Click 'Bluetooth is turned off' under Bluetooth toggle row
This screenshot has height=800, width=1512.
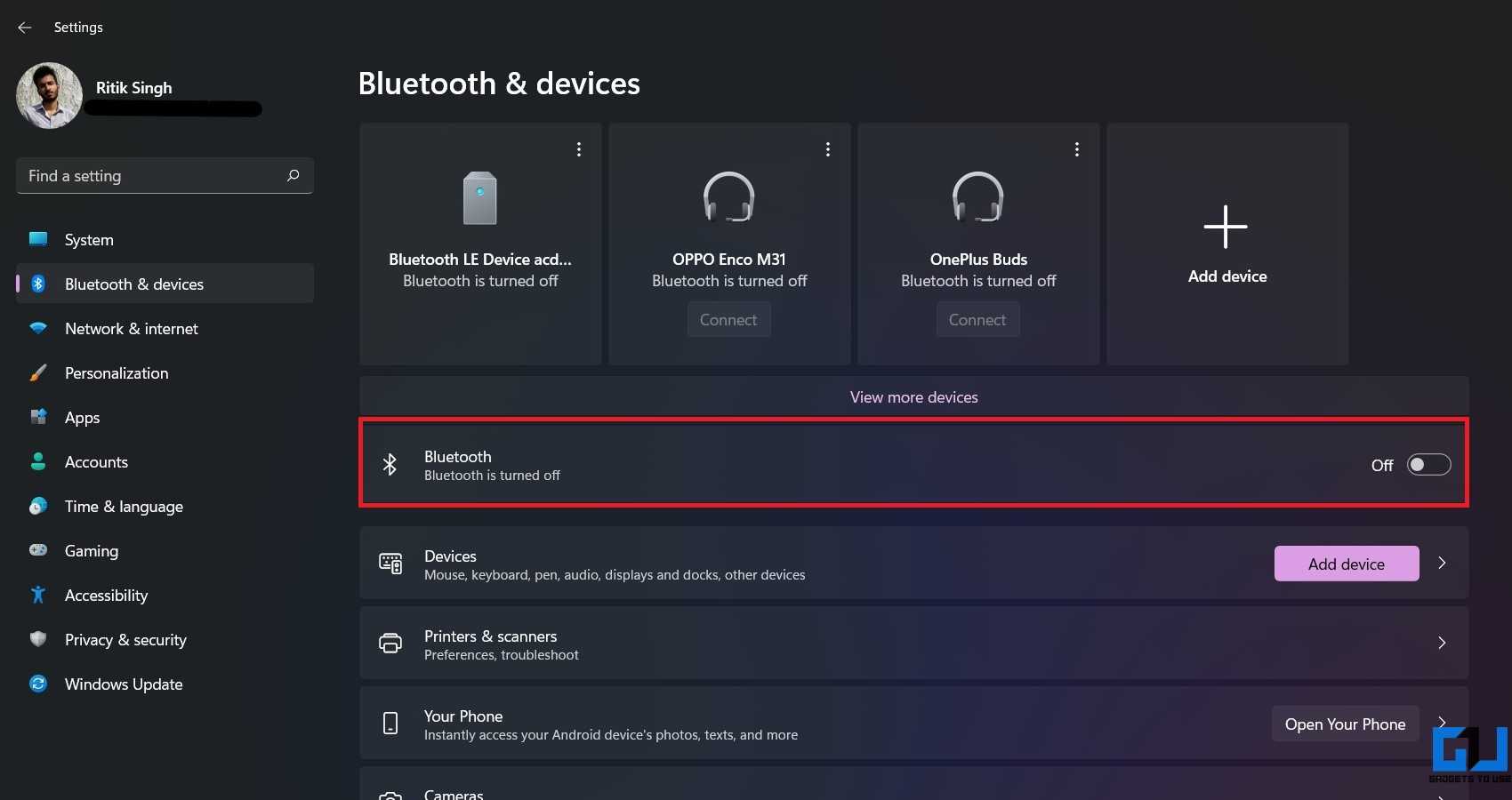(x=492, y=476)
